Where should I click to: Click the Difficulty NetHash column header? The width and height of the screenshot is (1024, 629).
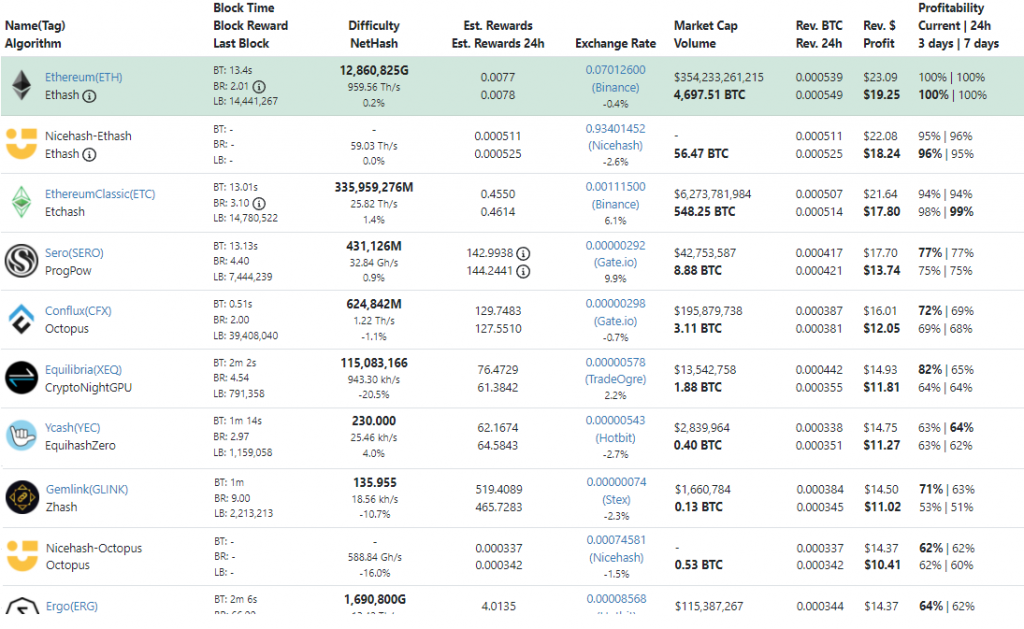point(374,34)
